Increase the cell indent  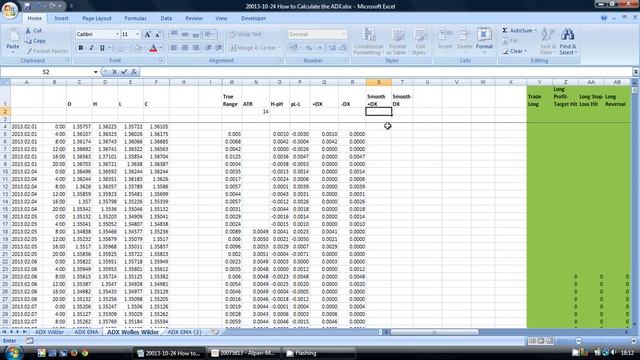pos(219,48)
